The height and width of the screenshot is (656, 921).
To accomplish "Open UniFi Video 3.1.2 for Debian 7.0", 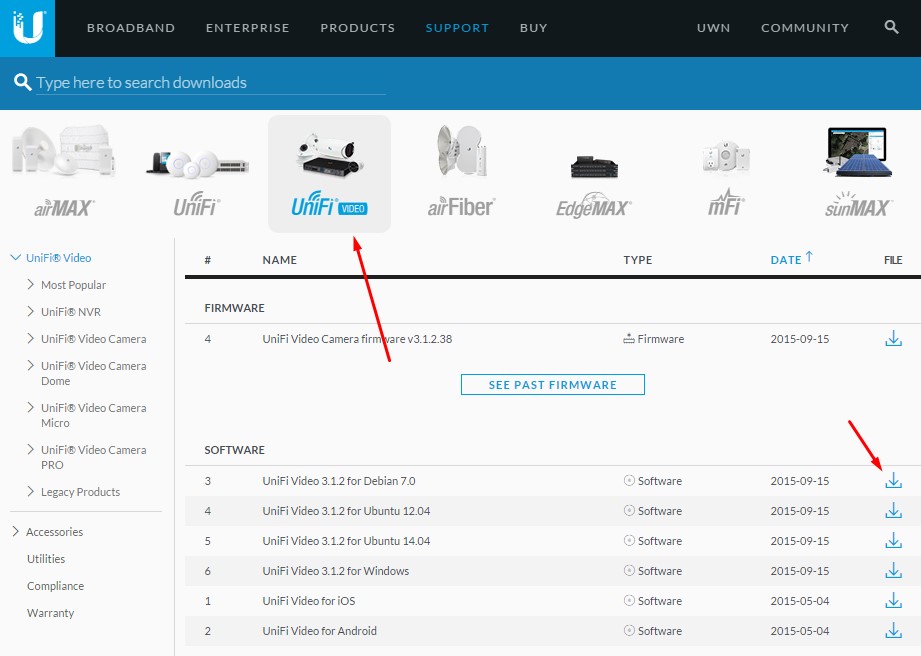I will pyautogui.click(x=339, y=481).
